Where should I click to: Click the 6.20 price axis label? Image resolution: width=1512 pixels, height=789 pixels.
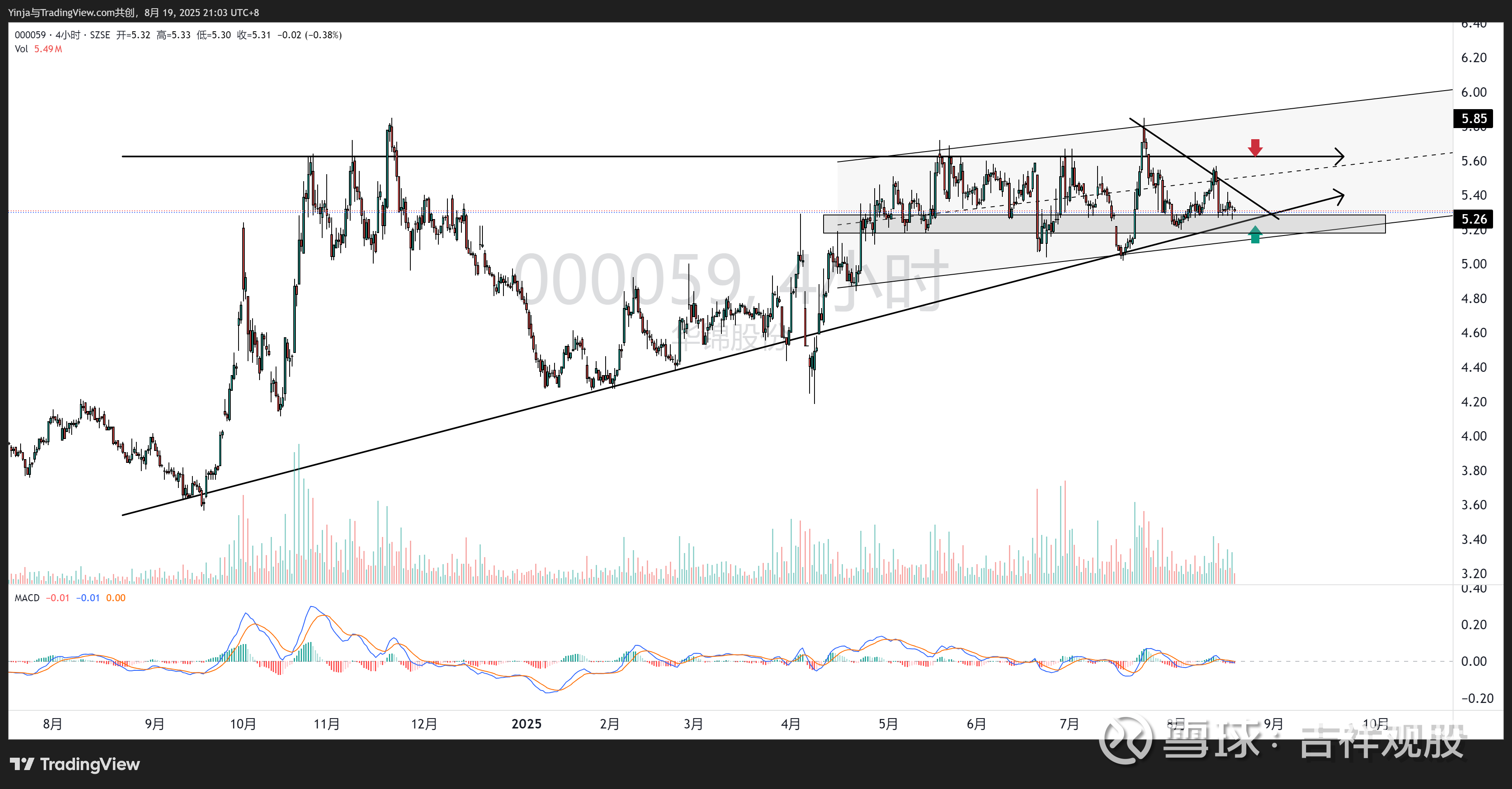pos(1474,58)
